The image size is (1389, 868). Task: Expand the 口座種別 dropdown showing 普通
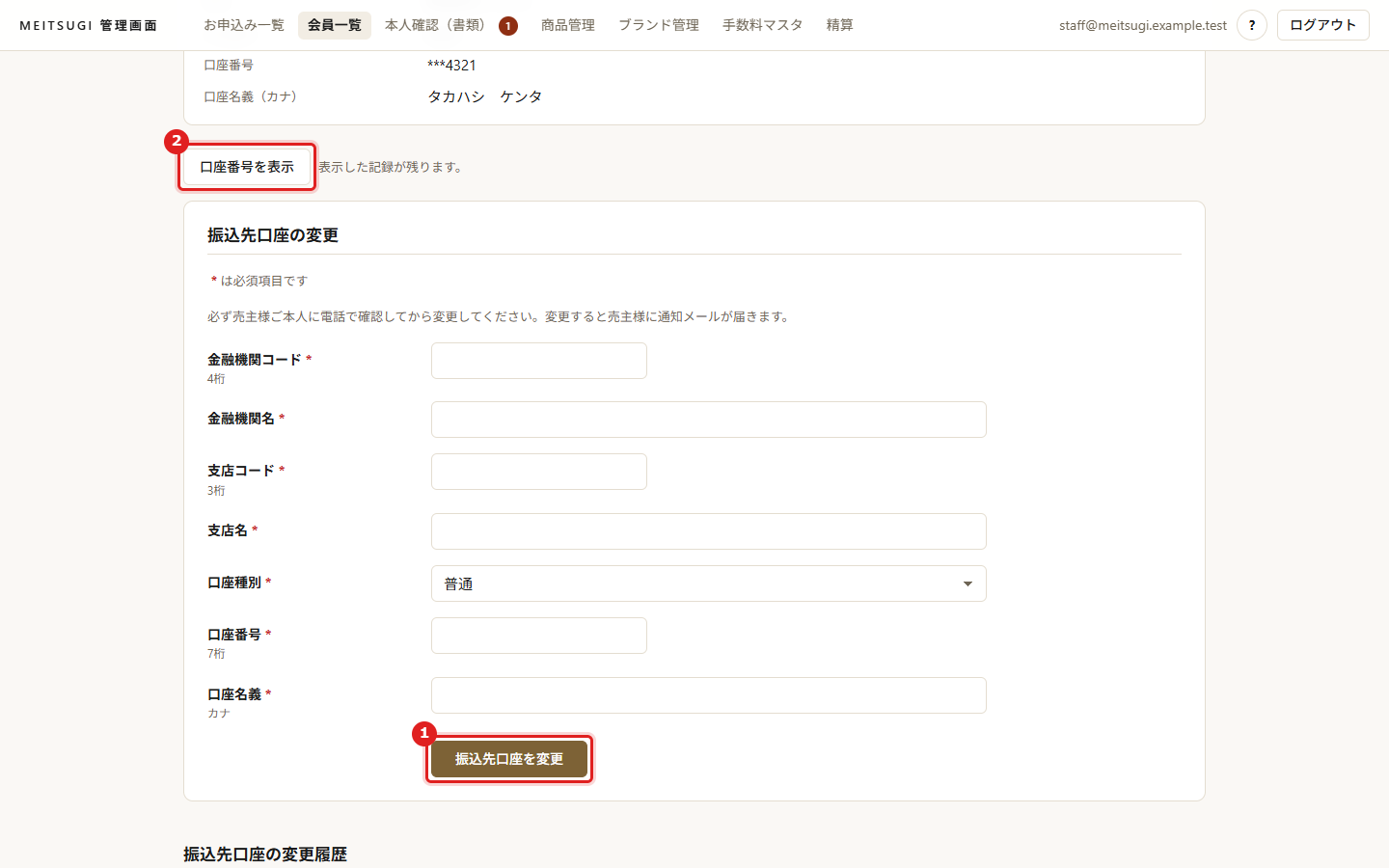(708, 583)
